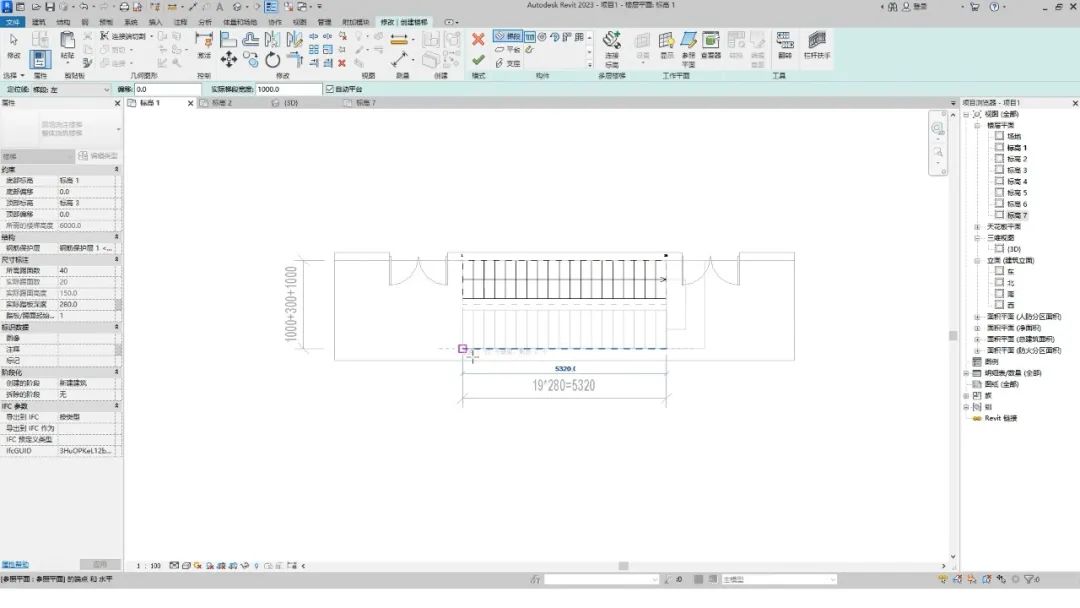Viewport: 1080px width, 608px height.
Task: Expand the 天花板平面 tree node
Action: (977, 227)
